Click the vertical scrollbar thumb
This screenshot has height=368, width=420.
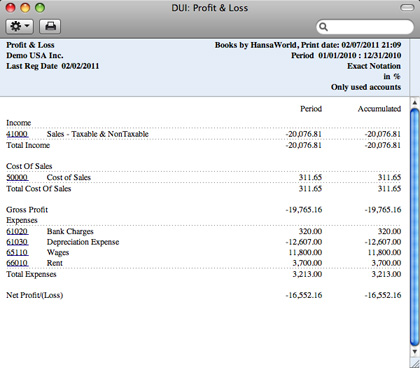click(415, 227)
